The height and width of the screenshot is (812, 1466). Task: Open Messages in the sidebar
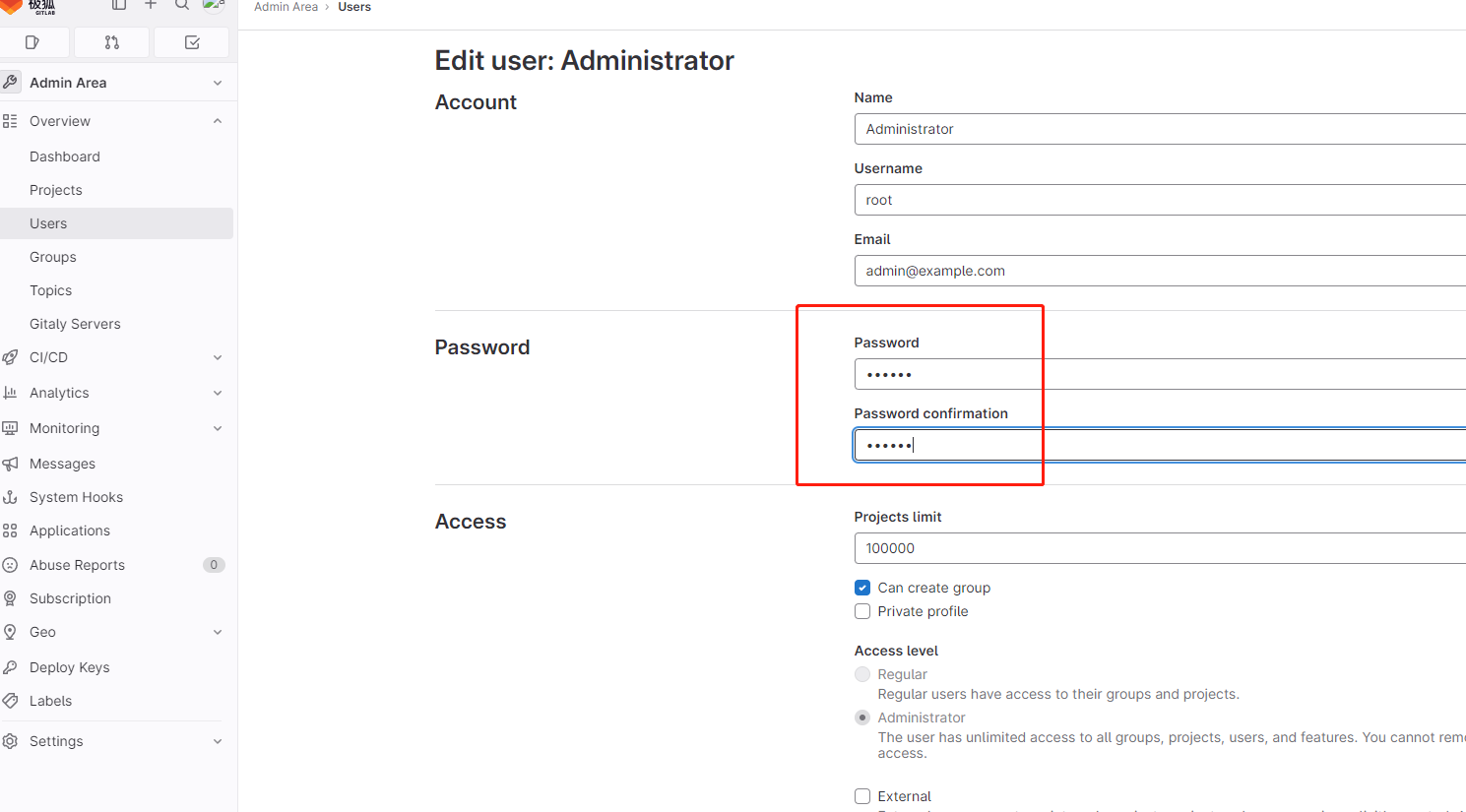[62, 464]
